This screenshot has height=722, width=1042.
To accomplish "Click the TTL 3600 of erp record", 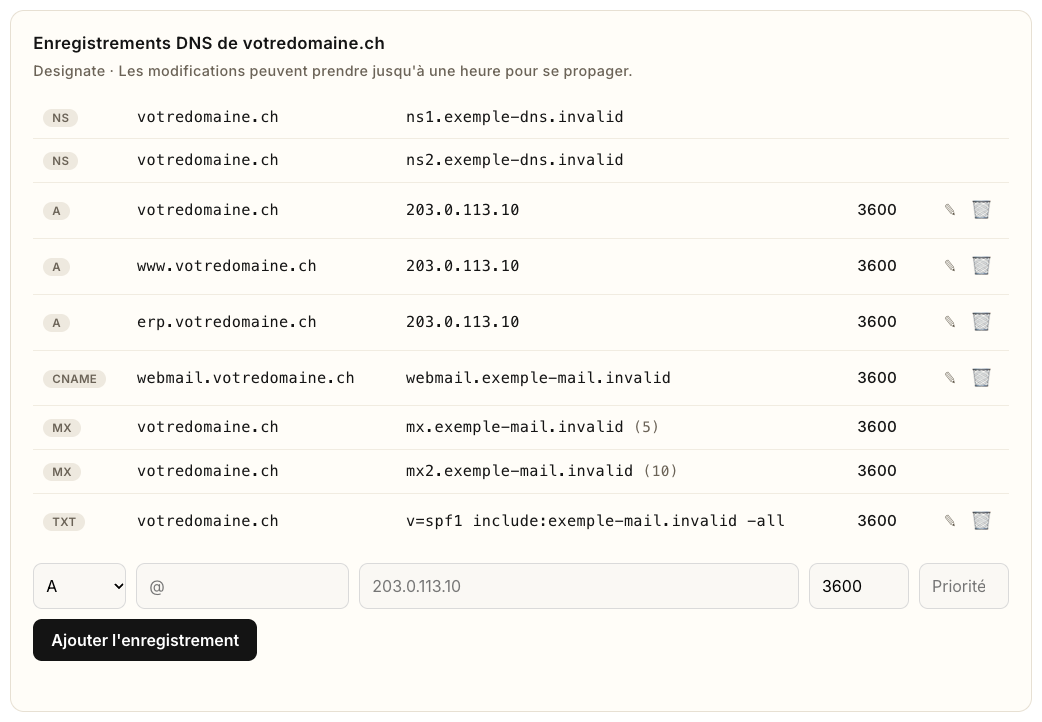I will 877,322.
